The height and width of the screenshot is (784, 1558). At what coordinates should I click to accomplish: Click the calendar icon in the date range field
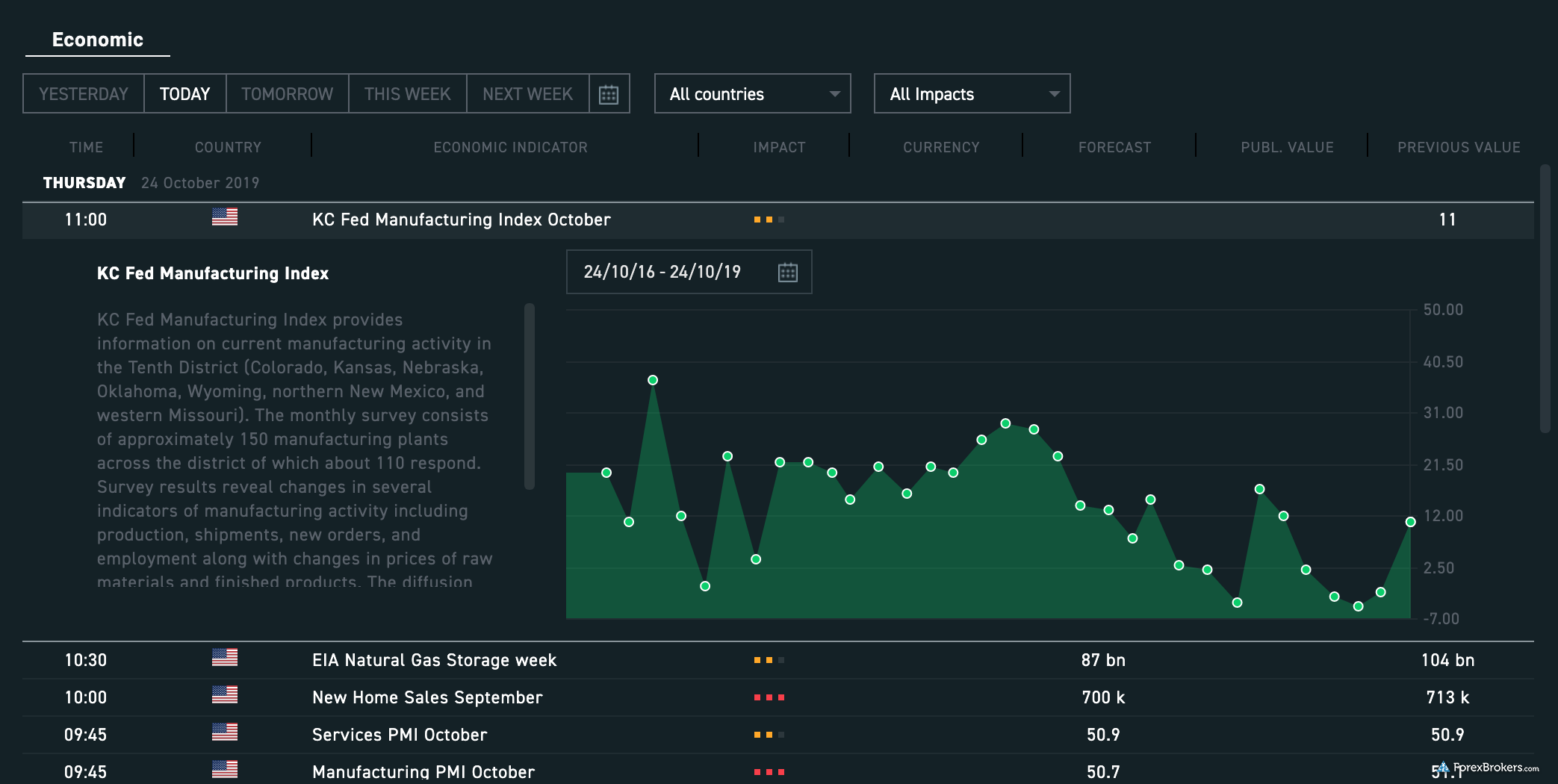click(786, 272)
